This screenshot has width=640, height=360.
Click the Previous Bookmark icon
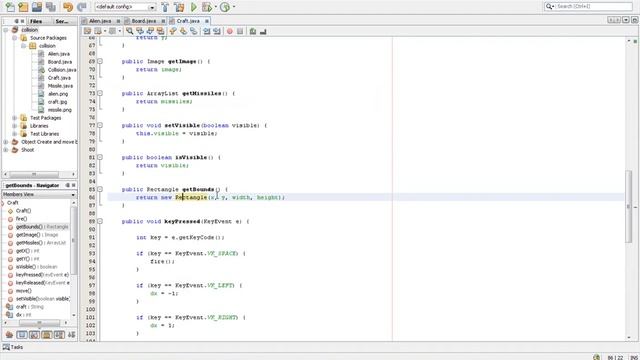[x=173, y=31]
